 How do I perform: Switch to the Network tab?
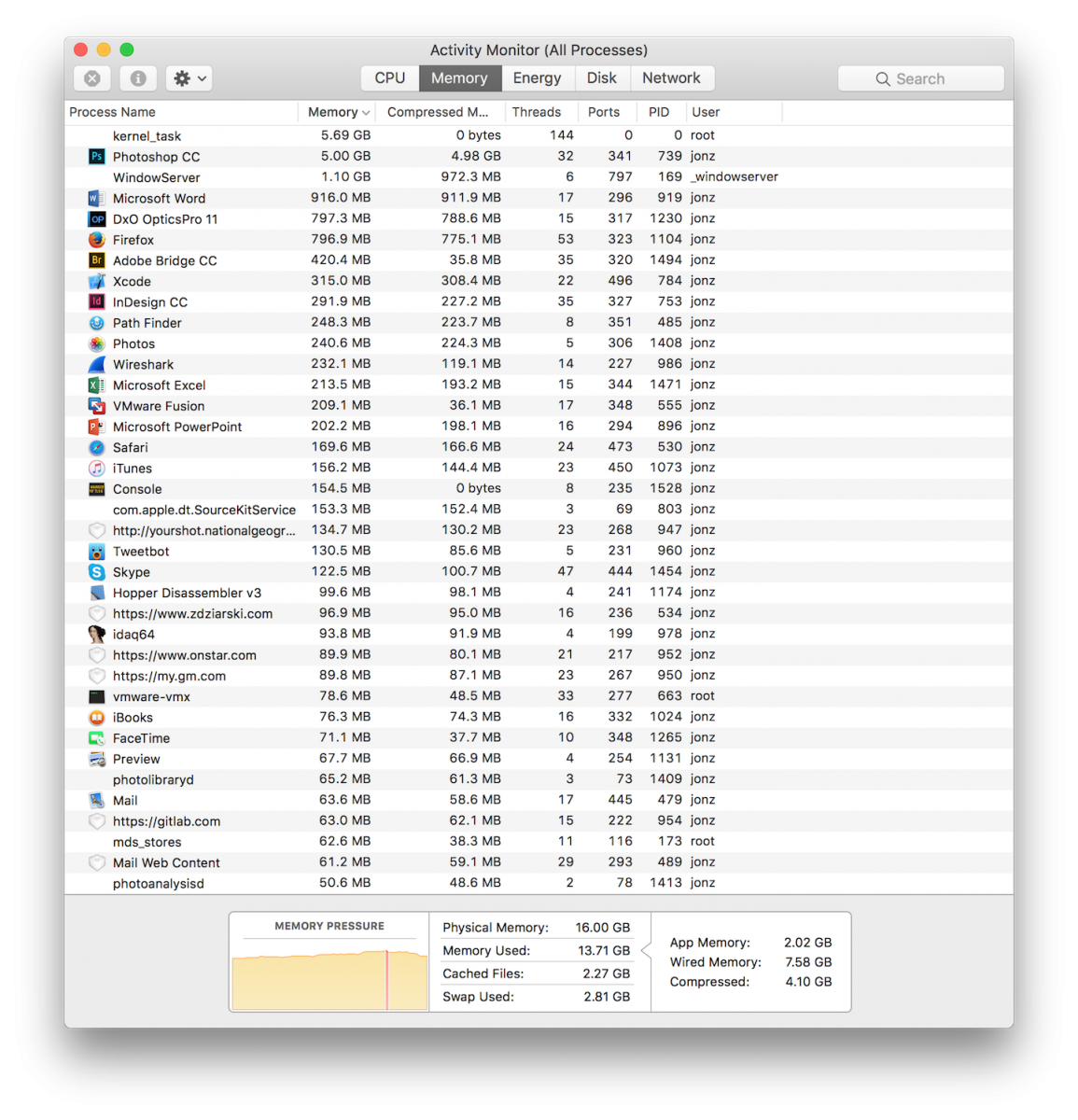(672, 77)
